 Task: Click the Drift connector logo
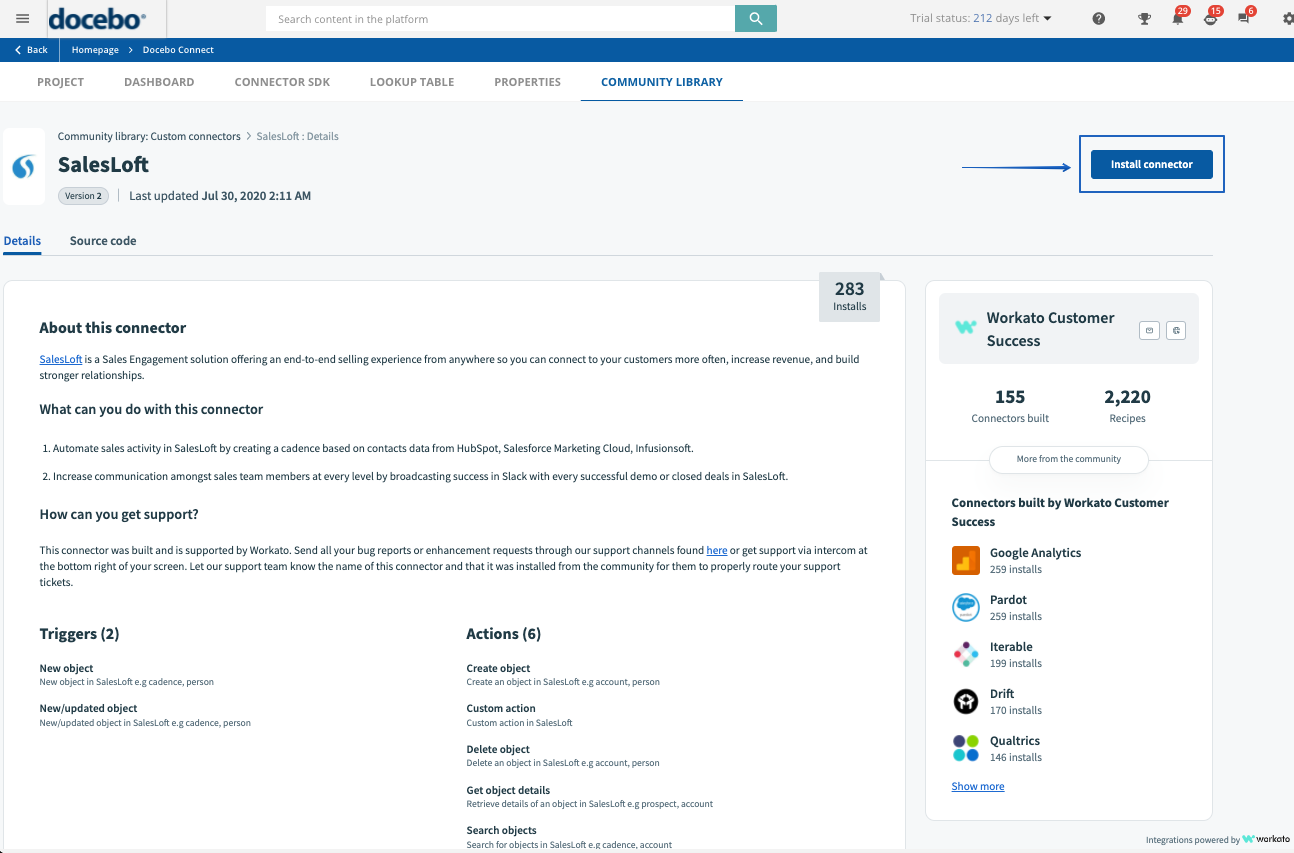coord(966,701)
